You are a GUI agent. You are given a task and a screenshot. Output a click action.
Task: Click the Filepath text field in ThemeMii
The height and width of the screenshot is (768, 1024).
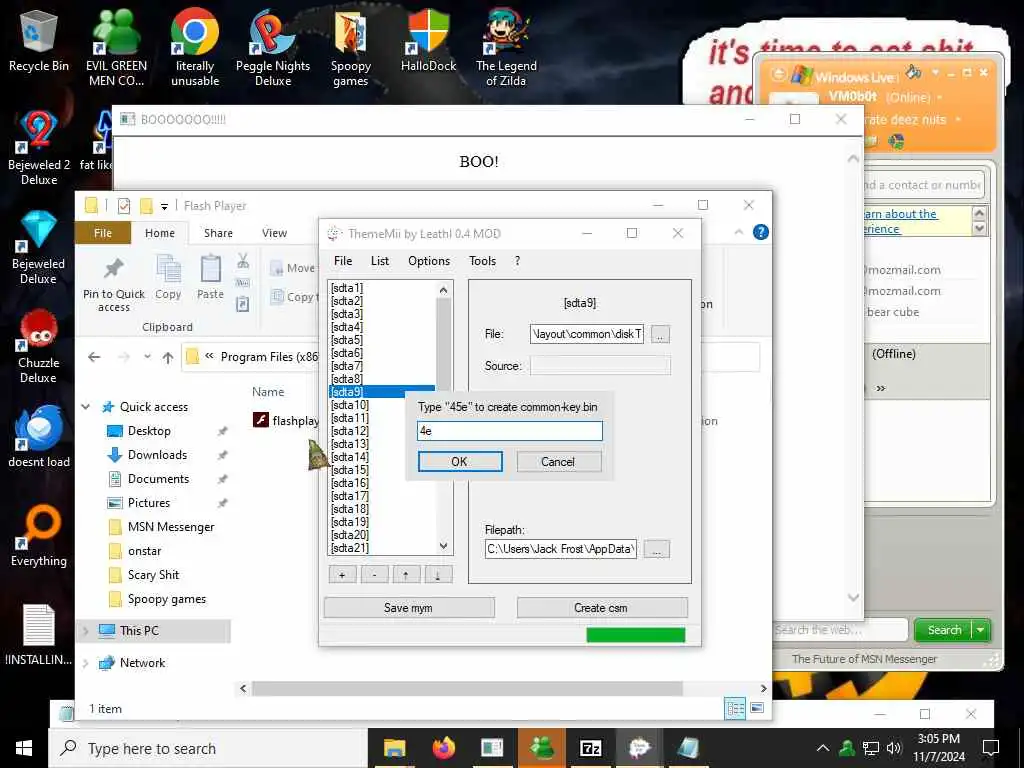(560, 549)
